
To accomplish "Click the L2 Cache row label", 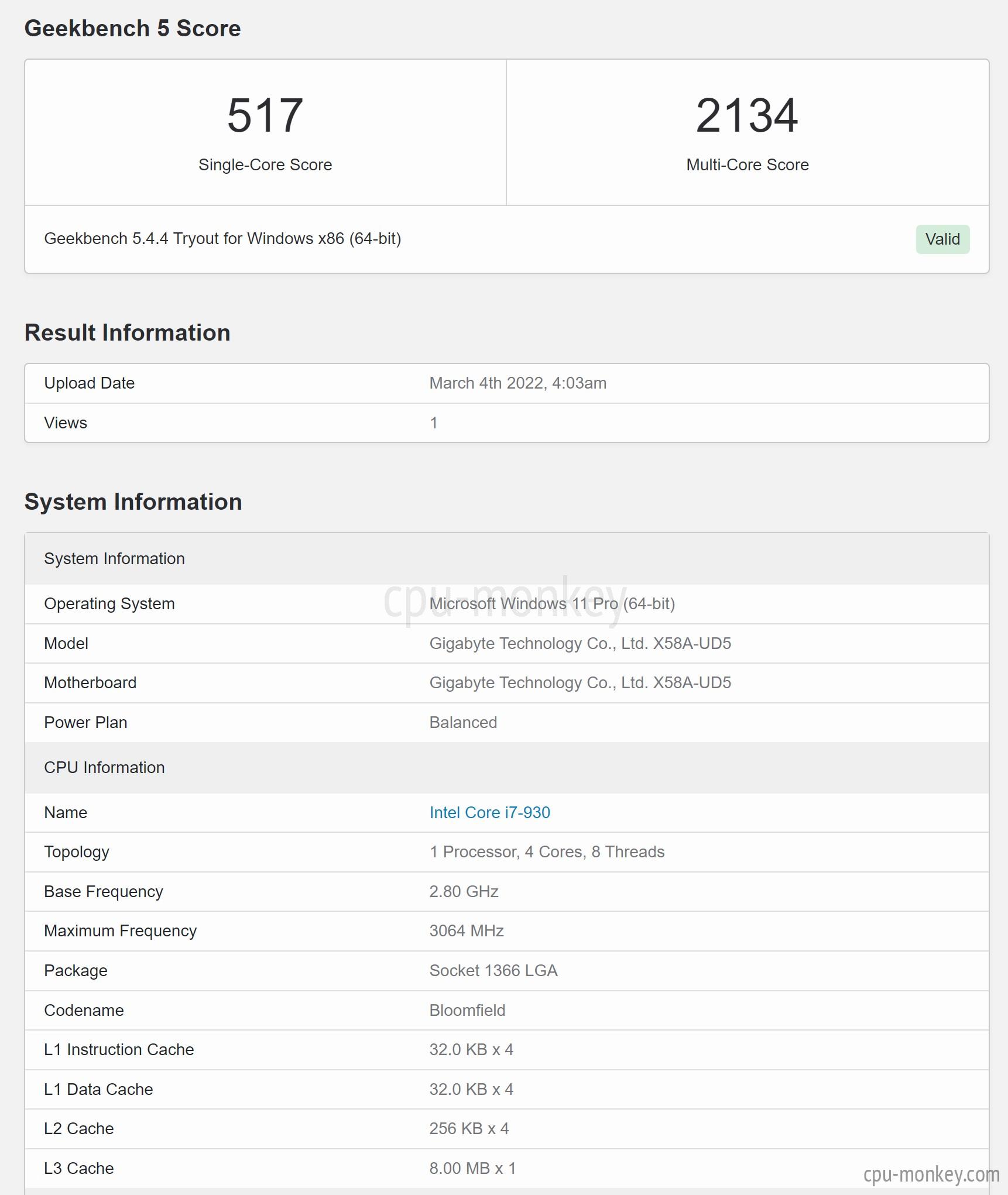I will pyautogui.click(x=79, y=1128).
